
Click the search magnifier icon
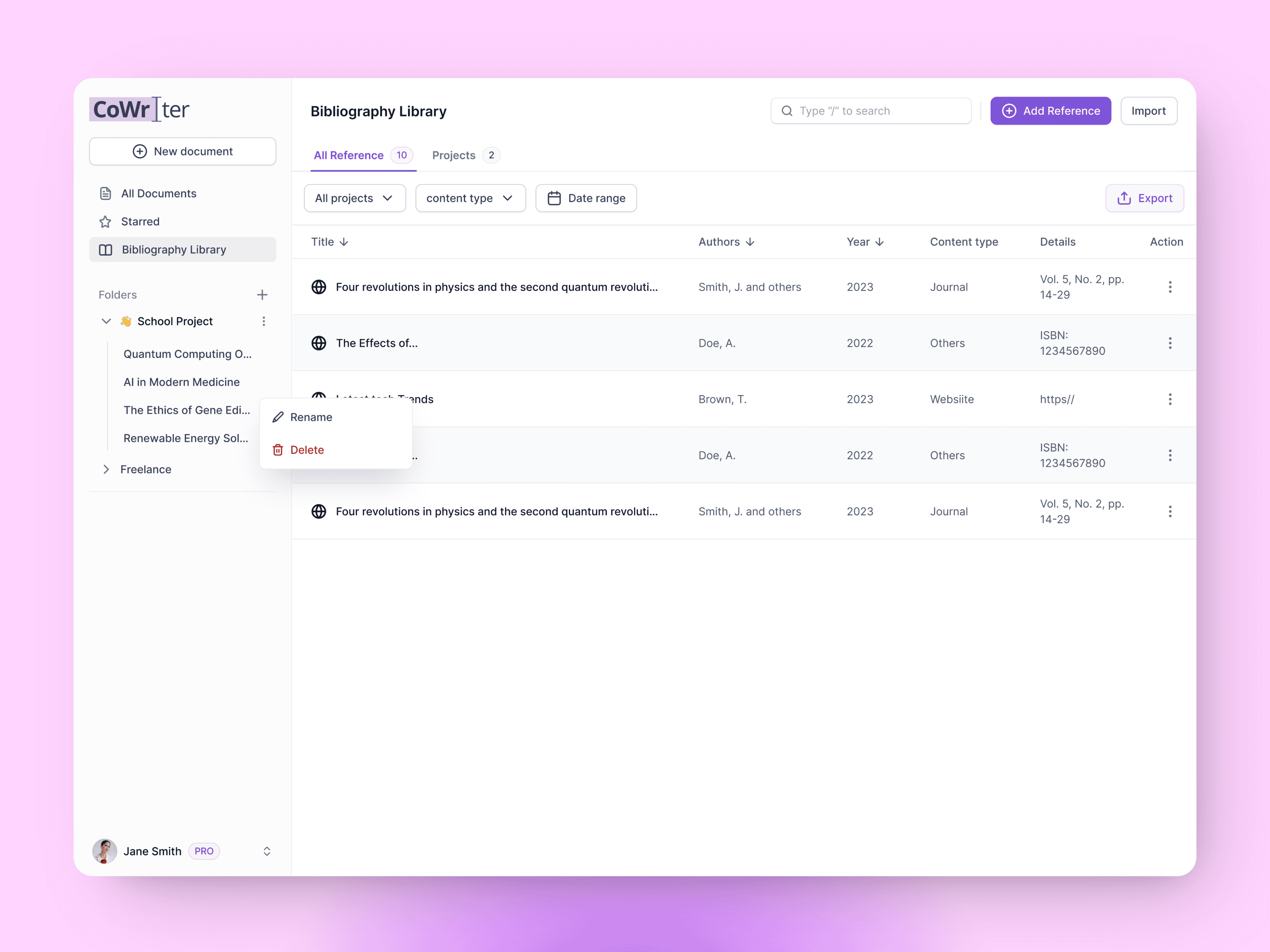pos(787,111)
